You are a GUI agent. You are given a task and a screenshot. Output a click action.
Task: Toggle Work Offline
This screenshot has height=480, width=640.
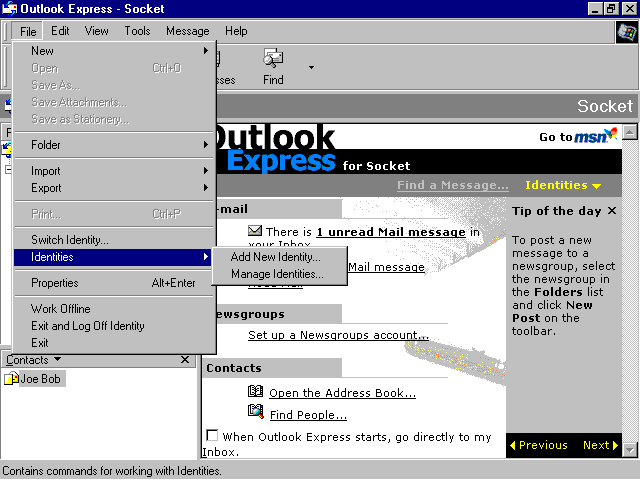pos(113,309)
